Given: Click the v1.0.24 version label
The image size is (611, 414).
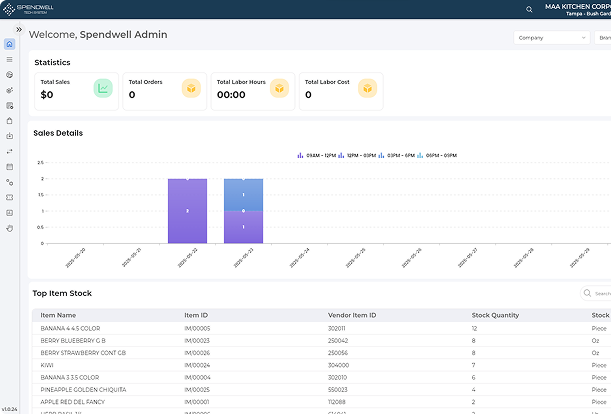Looking at the screenshot, I should (x=9, y=409).
